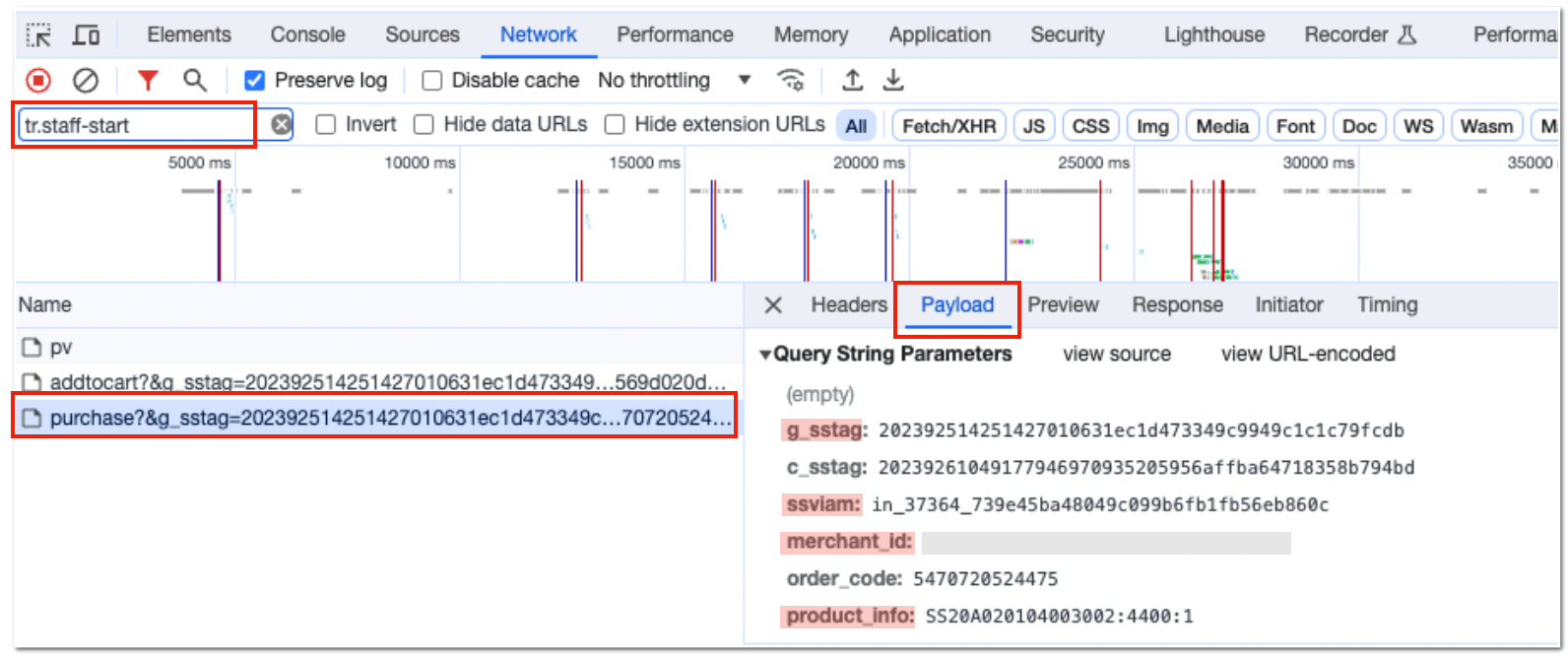Toggle the device toolbar icon
This screenshot has width=1568, height=658.
87,35
